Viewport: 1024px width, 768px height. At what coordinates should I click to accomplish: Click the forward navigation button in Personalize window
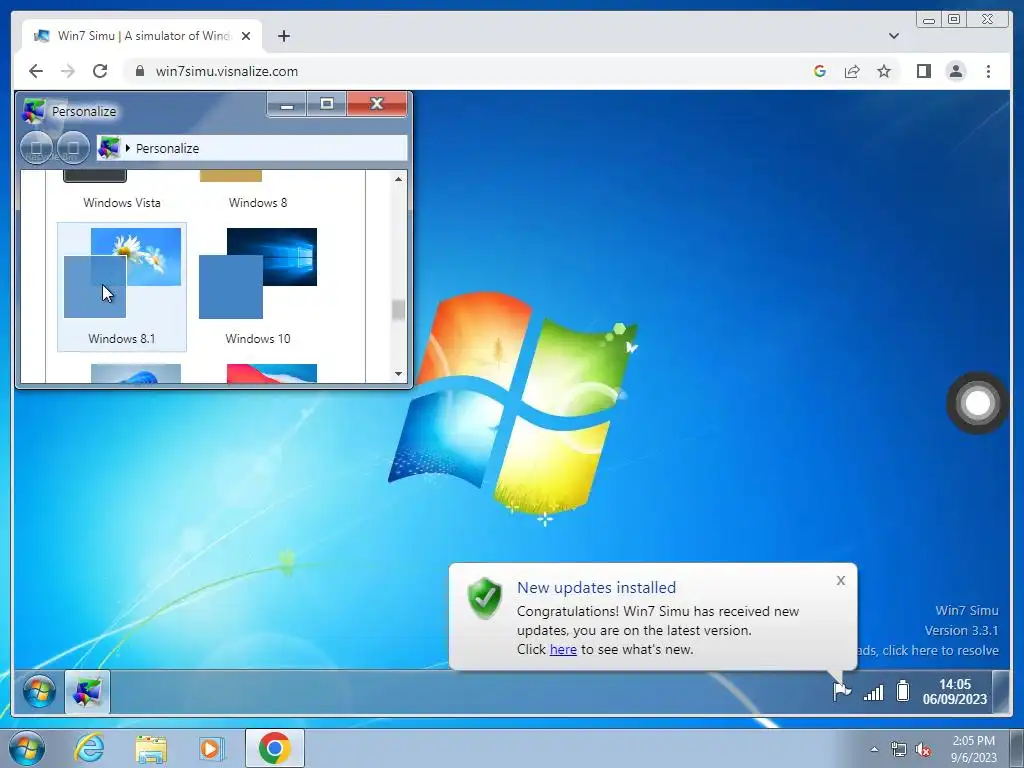click(x=73, y=148)
